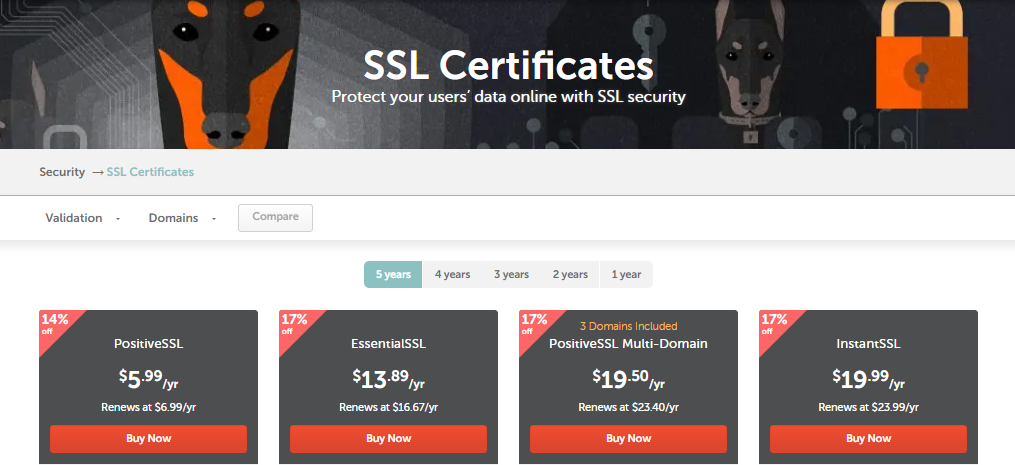Viewport: 1015px width, 465px height.
Task: Buy Now for PositiveSSL
Action: (148, 438)
